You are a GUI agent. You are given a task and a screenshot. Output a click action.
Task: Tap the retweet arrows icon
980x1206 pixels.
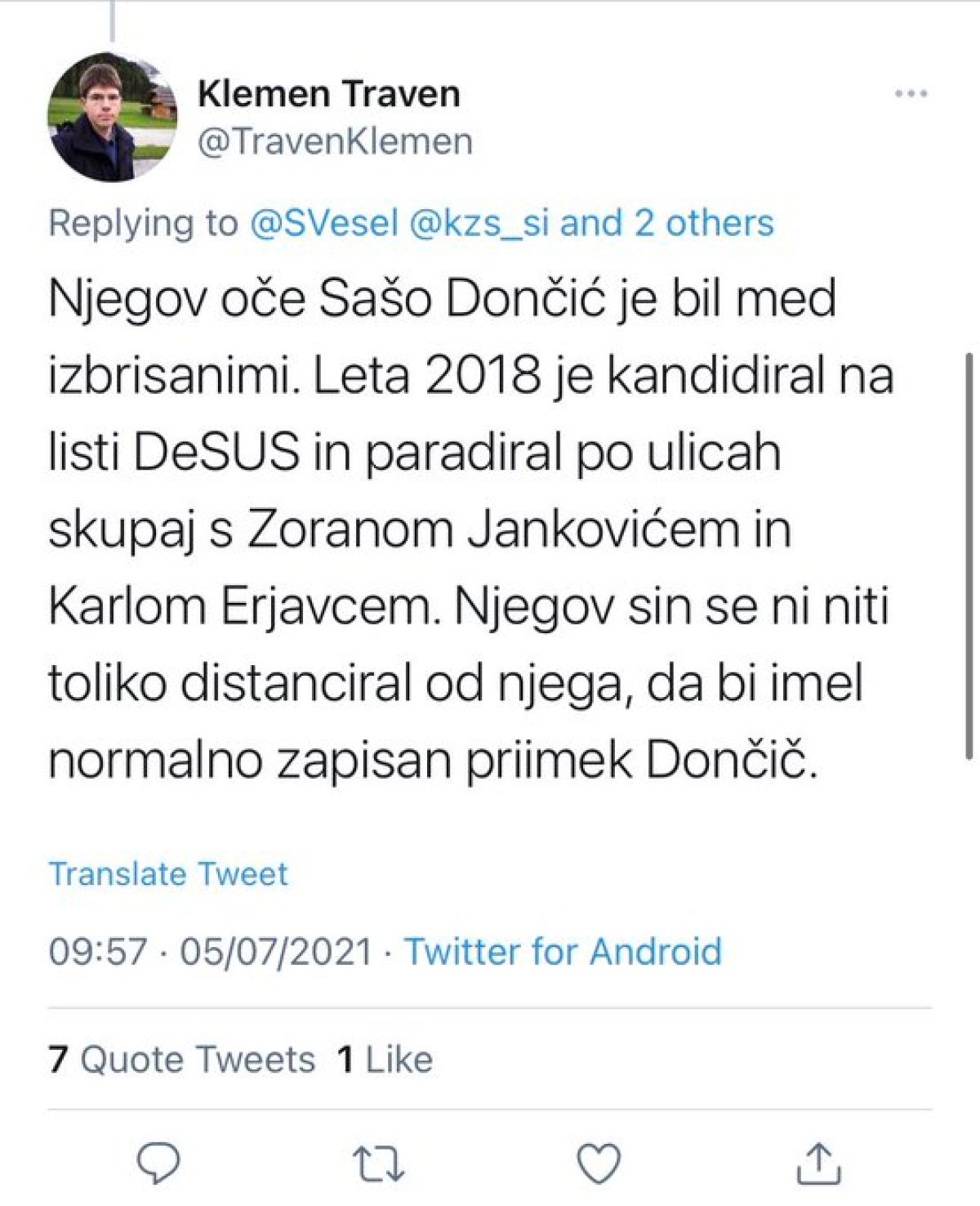coord(378,1163)
